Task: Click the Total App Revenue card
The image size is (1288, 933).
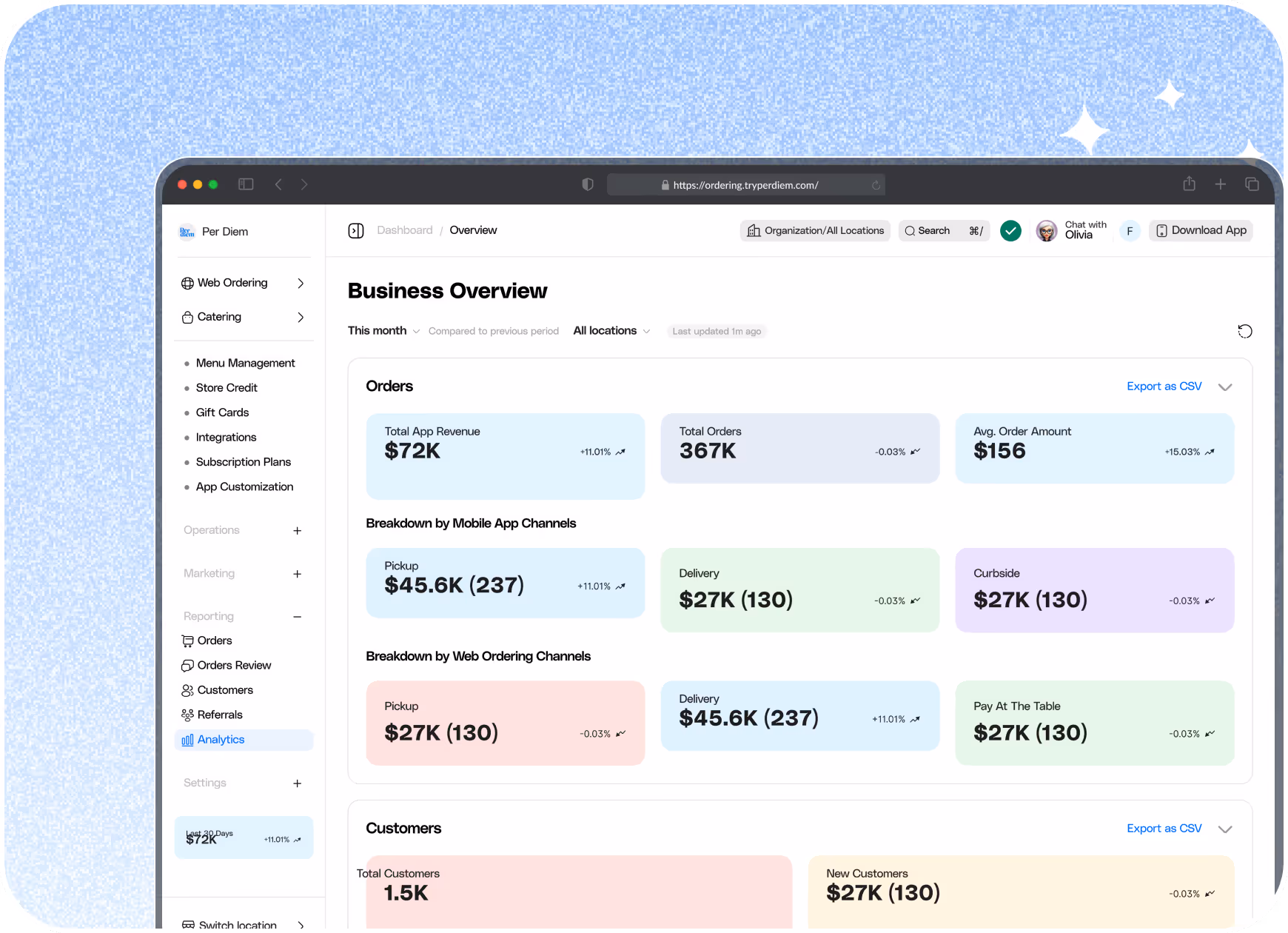Action: [506, 456]
